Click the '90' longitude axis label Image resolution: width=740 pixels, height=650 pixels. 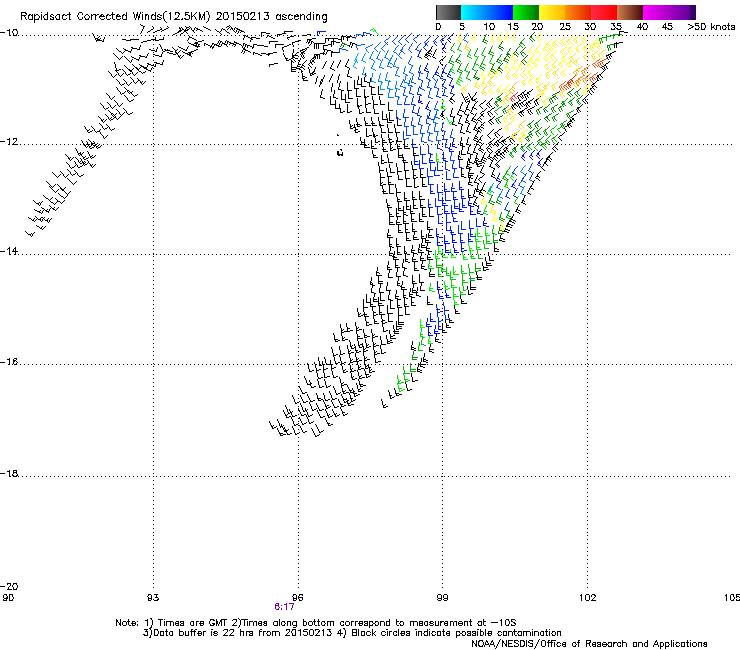[8, 598]
